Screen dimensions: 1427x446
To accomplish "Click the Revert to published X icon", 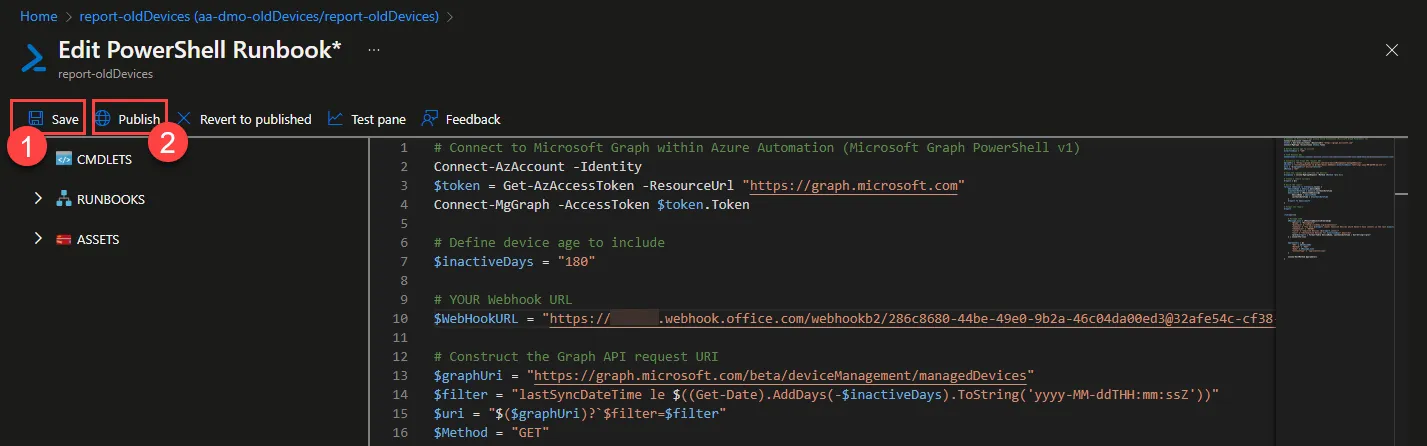I will click(184, 119).
